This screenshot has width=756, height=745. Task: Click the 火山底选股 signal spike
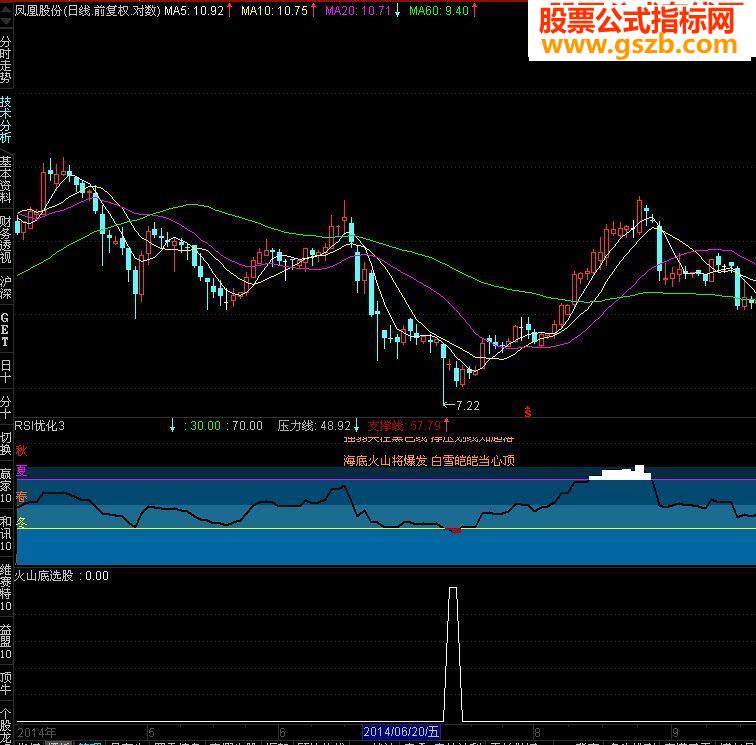[453, 654]
